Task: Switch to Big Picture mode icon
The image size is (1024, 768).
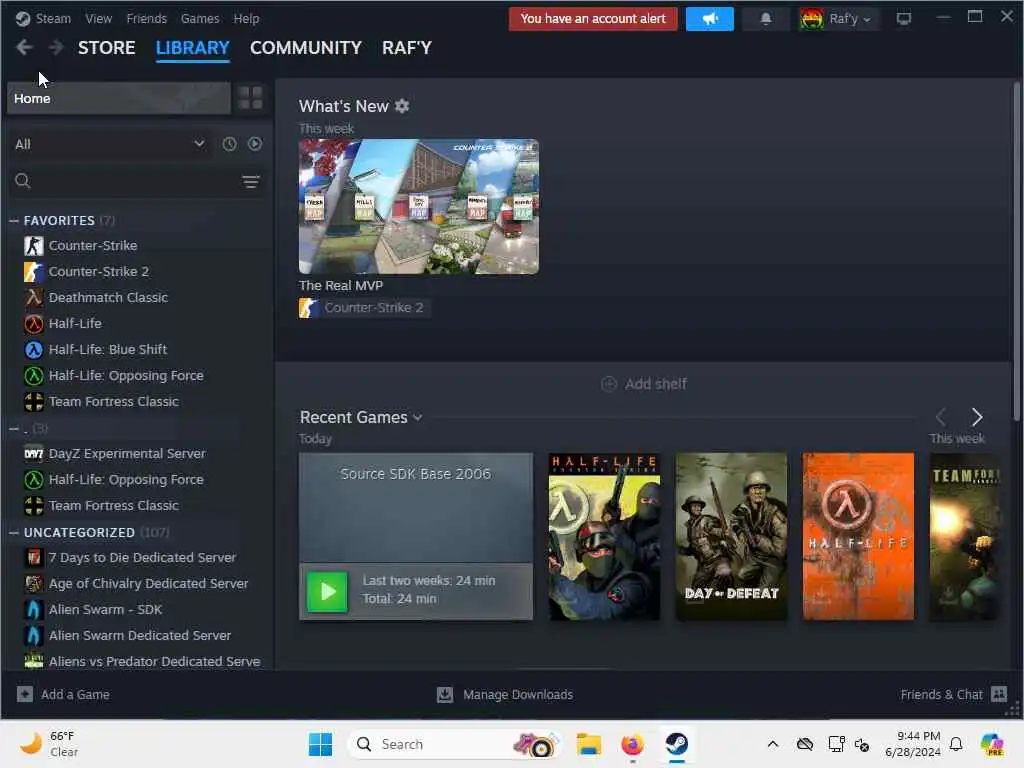Action: point(904,19)
